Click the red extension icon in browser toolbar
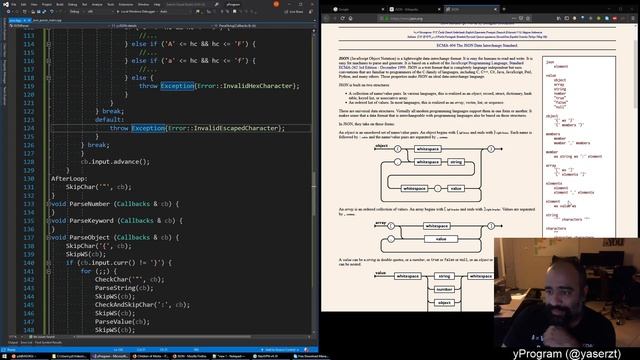The height and width of the screenshot is (360, 640). [614, 18]
